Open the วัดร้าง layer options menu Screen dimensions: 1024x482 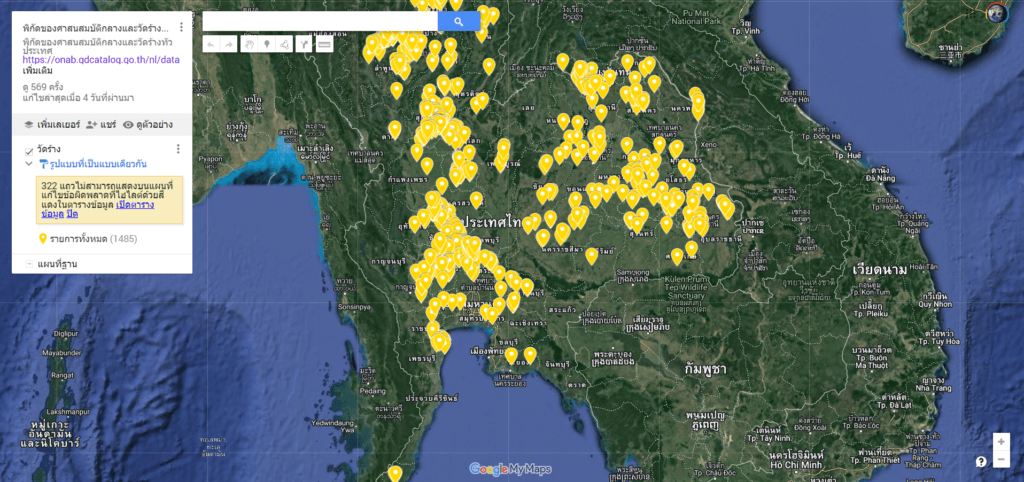(x=178, y=149)
